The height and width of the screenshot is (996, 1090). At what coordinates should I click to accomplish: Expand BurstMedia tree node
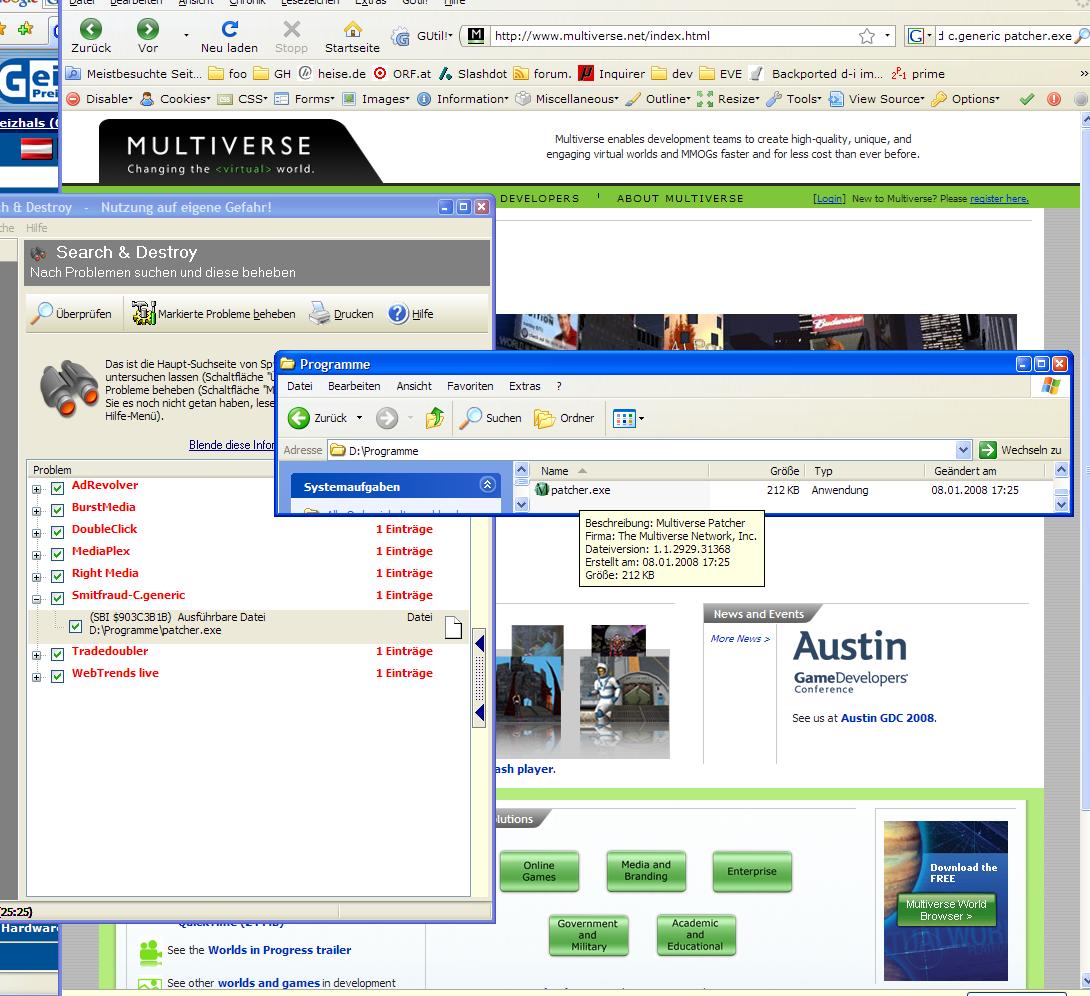(x=36, y=512)
